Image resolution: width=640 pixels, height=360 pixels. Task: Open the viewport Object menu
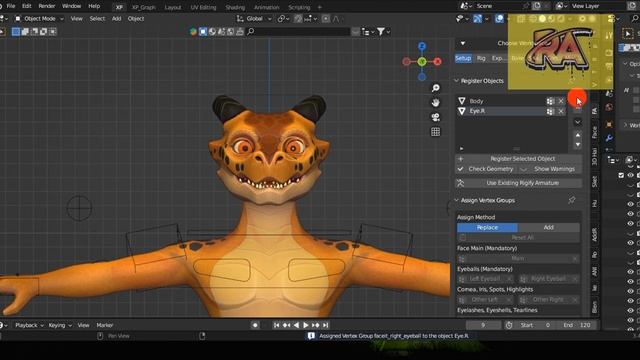[136, 19]
